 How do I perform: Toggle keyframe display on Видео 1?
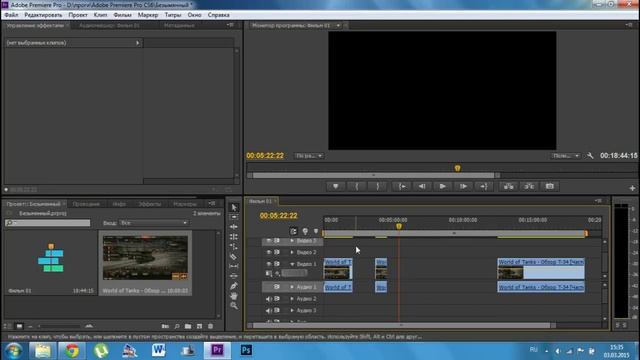click(x=278, y=273)
